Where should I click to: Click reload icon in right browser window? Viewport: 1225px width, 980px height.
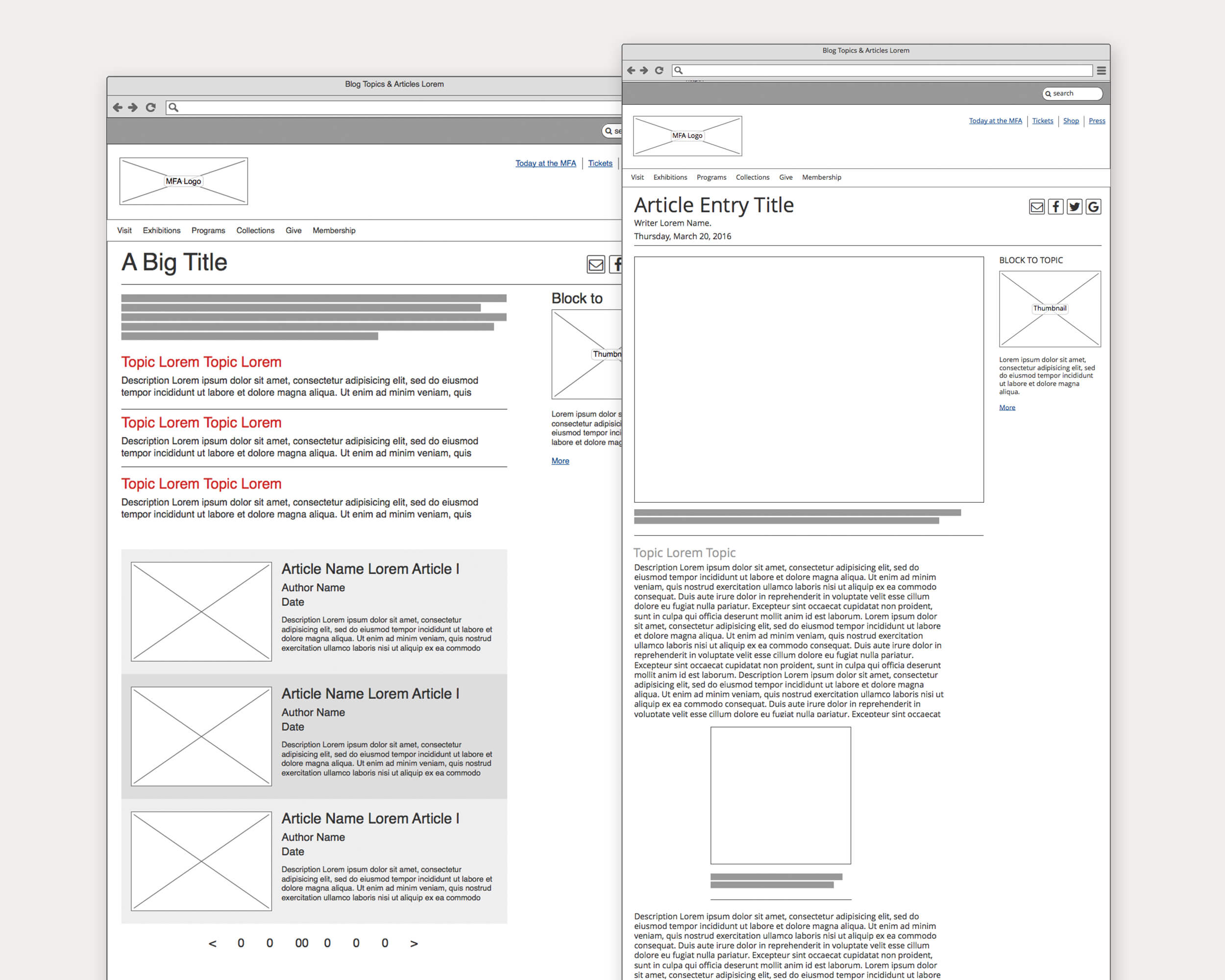pos(659,71)
